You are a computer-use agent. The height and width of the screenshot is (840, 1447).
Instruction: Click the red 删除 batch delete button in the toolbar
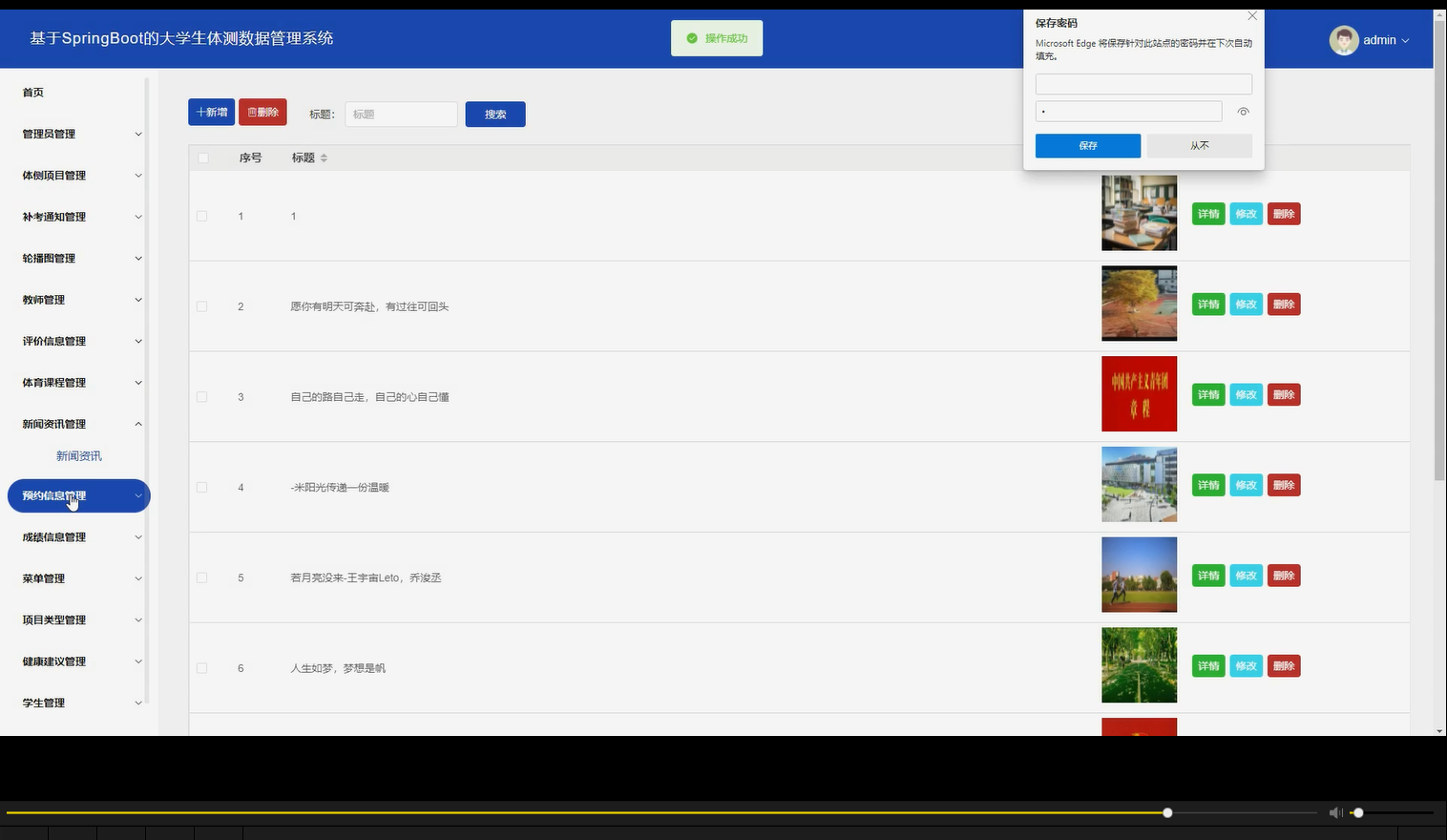(x=262, y=112)
